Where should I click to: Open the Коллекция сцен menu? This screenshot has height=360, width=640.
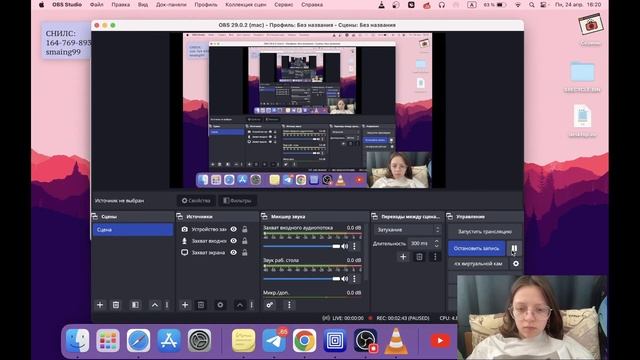click(x=246, y=5)
